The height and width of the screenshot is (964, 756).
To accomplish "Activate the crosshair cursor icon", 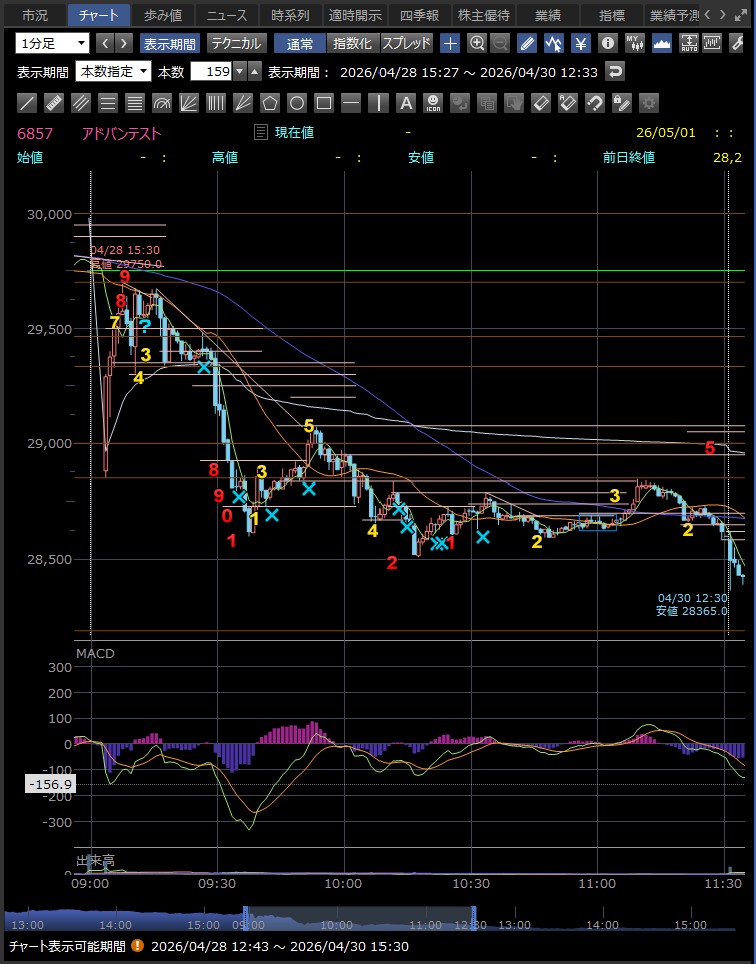I will pos(451,43).
